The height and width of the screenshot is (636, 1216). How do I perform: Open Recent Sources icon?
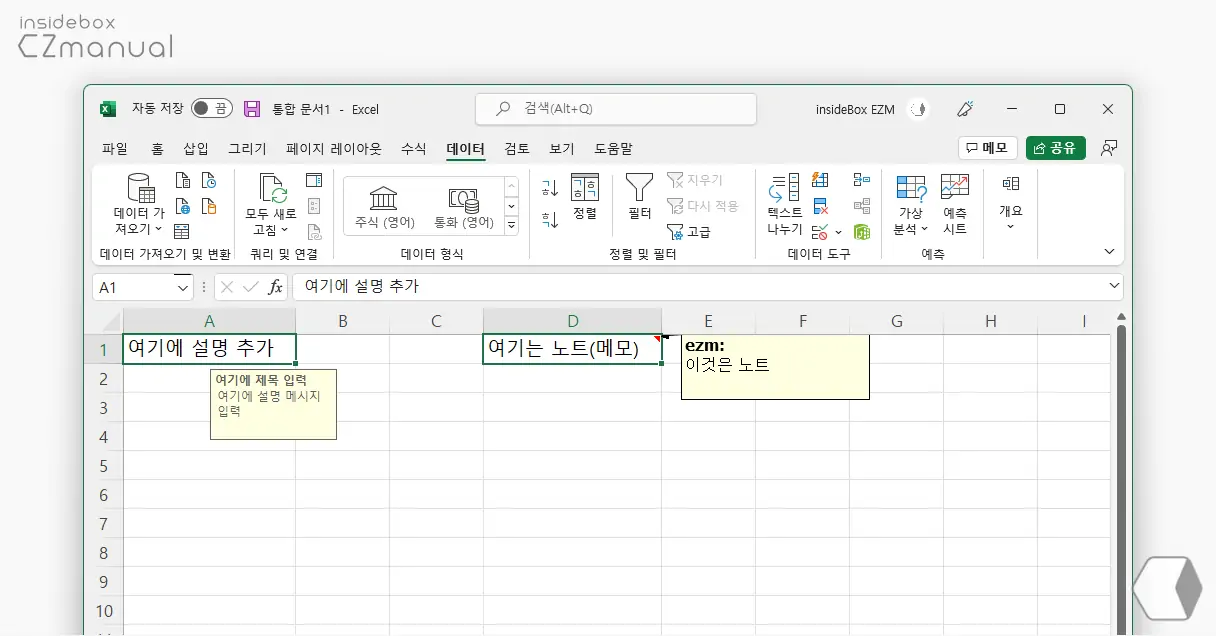pyautogui.click(x=209, y=180)
